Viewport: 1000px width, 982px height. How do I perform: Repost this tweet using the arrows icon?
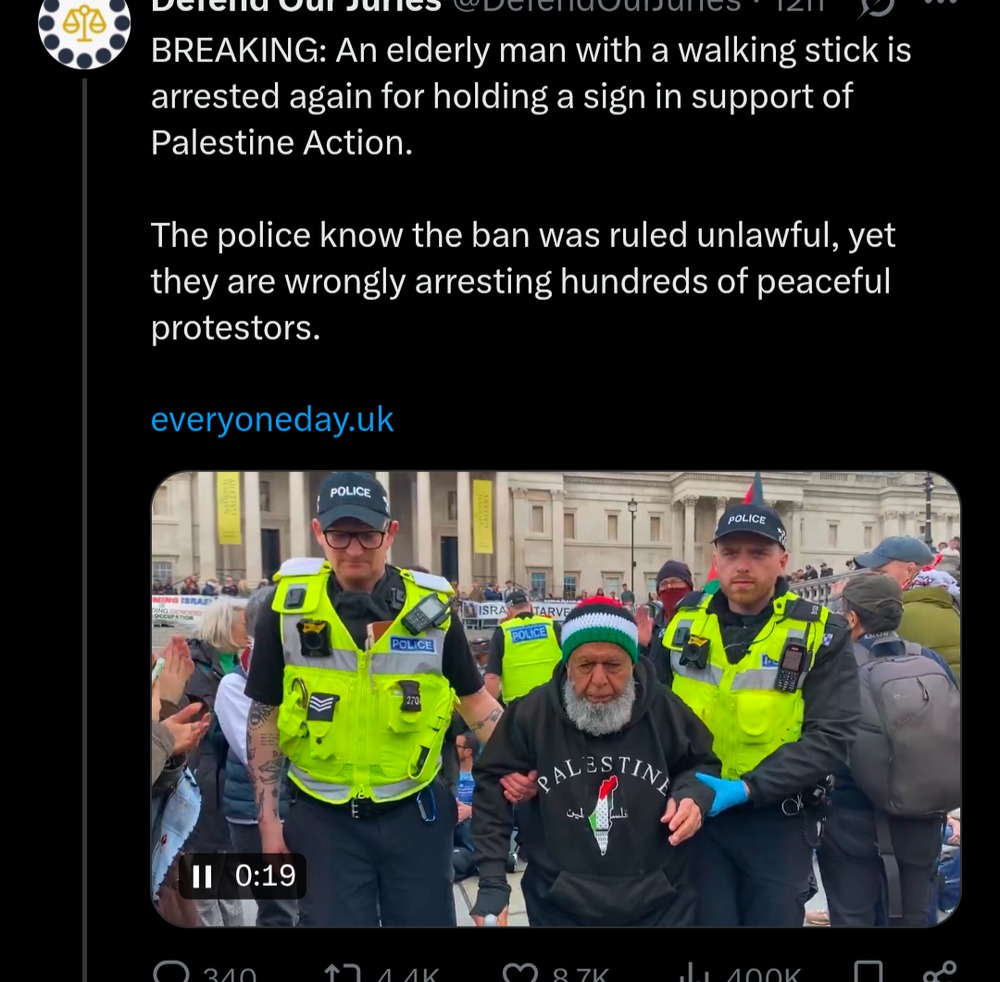pos(342,972)
